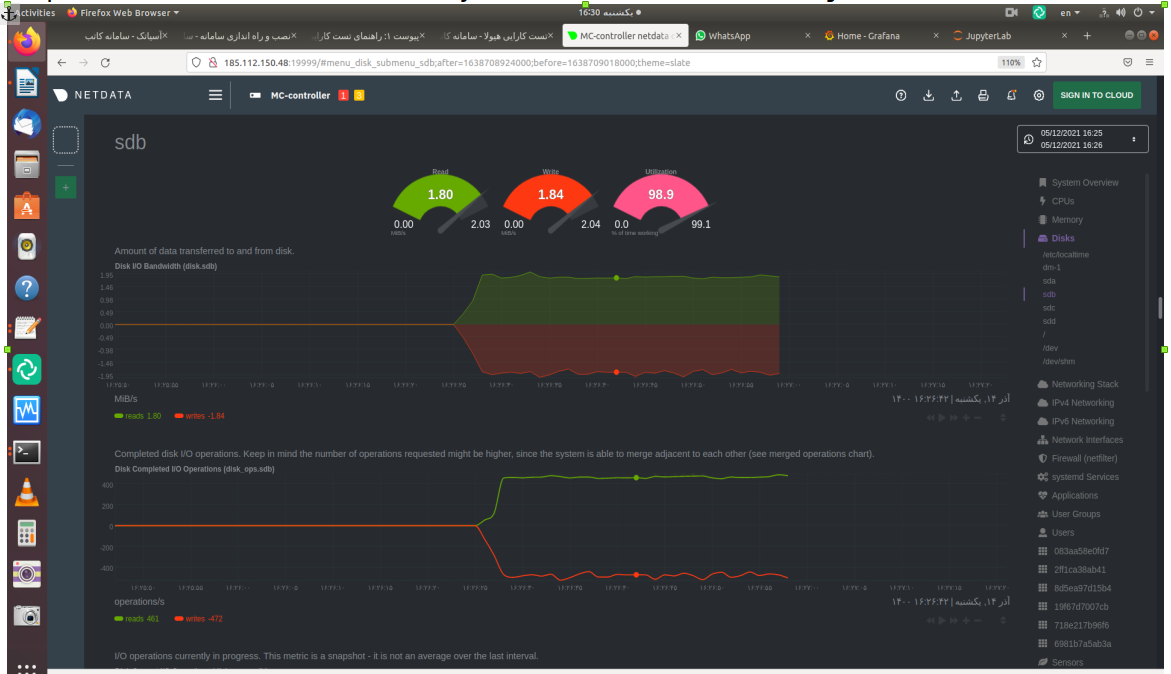This screenshot has height=674, width=1171.
Task: Open the date and time range picker
Action: [x=1083, y=139]
